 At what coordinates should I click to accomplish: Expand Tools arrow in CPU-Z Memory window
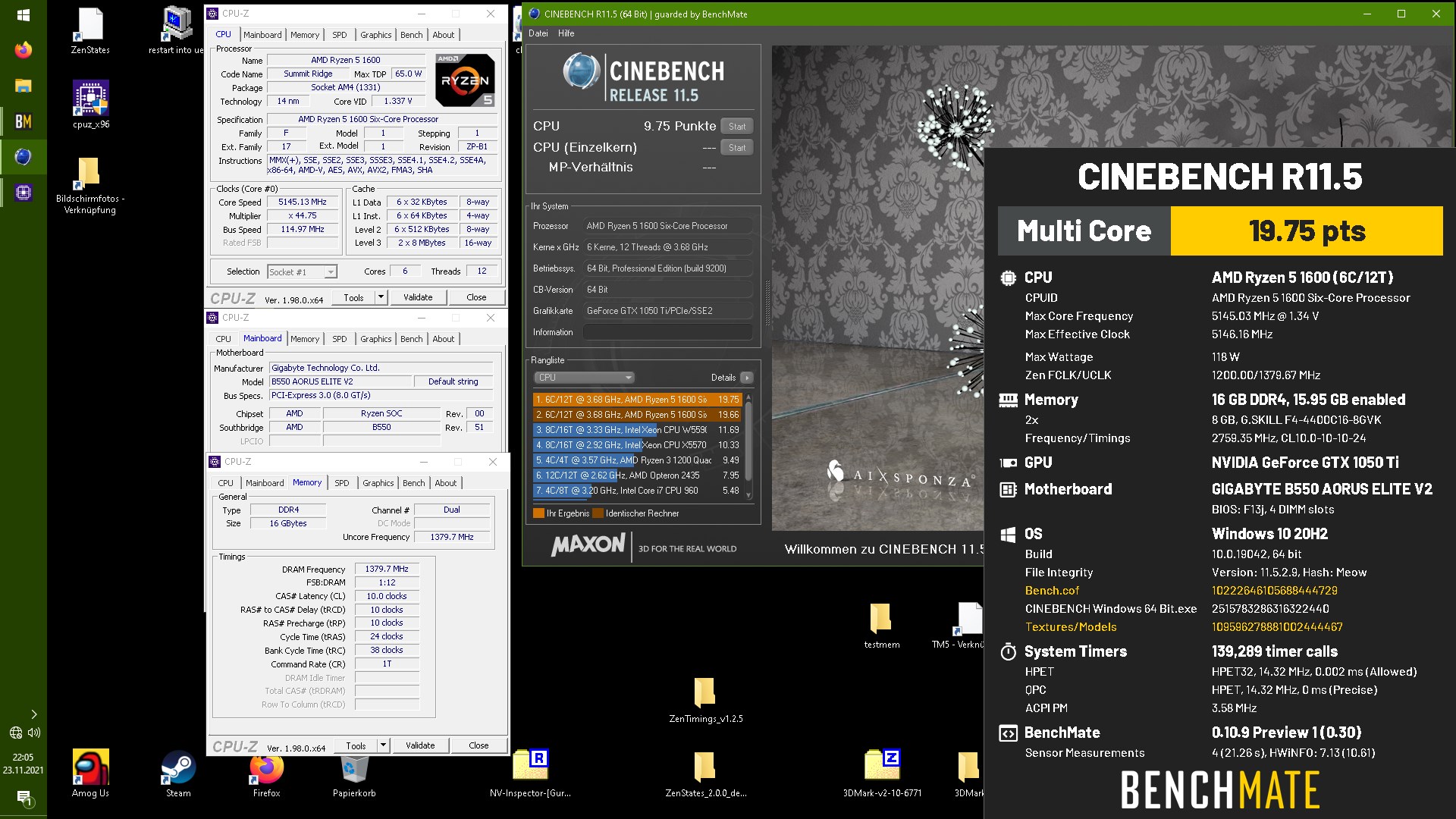pos(384,745)
